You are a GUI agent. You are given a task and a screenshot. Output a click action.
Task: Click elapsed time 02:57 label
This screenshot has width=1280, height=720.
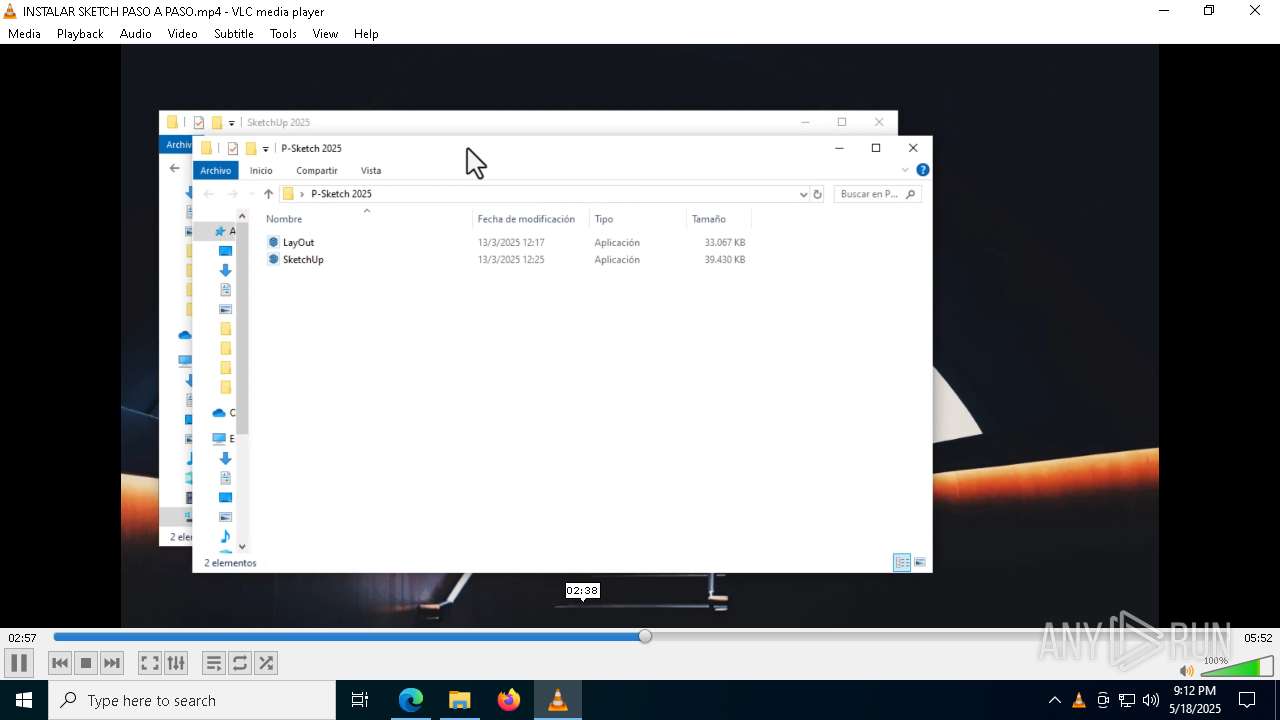(x=22, y=638)
